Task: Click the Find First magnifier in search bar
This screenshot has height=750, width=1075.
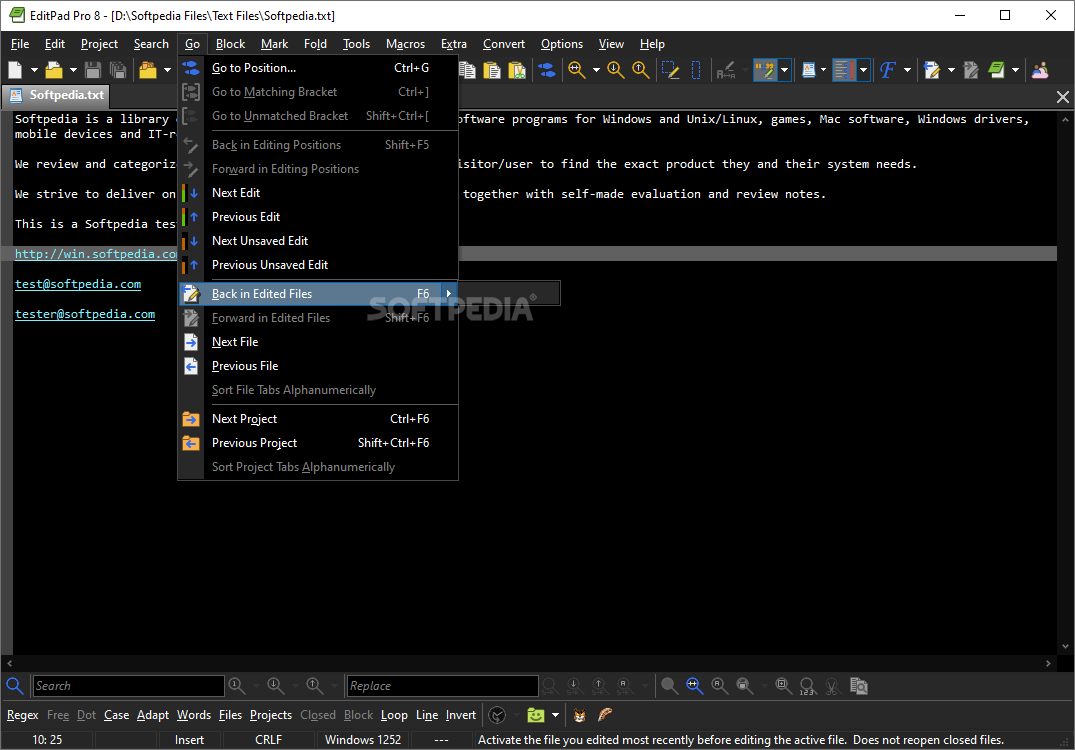Action: click(x=237, y=686)
